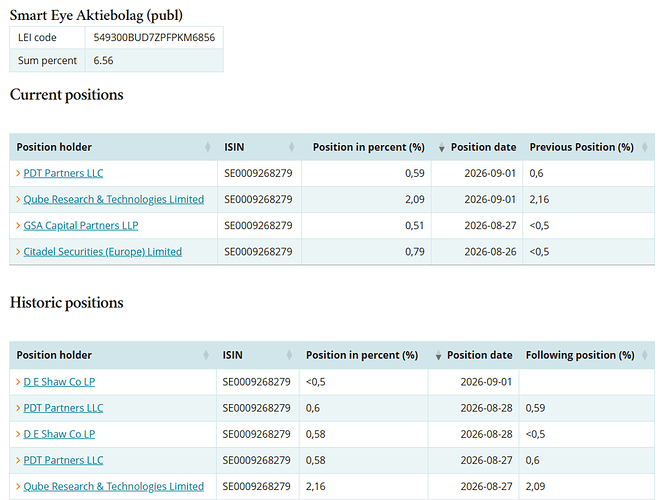This screenshot has width=664, height=500.
Task: Open PDT Partners LLC link in Current positions
Action: [63, 173]
